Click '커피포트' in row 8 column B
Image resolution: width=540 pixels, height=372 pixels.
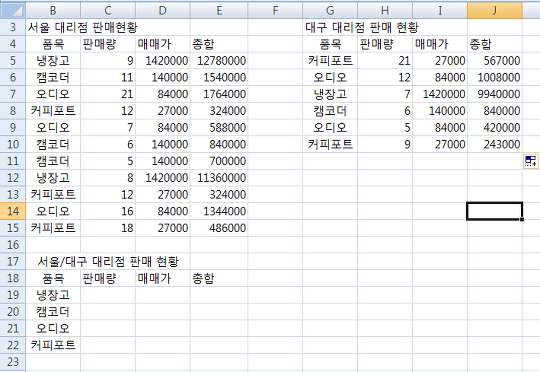tap(53, 111)
